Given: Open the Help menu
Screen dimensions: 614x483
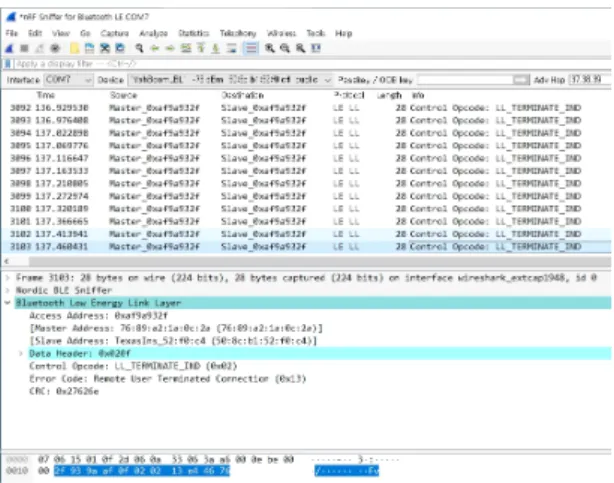Looking at the screenshot, I should click(x=343, y=33).
